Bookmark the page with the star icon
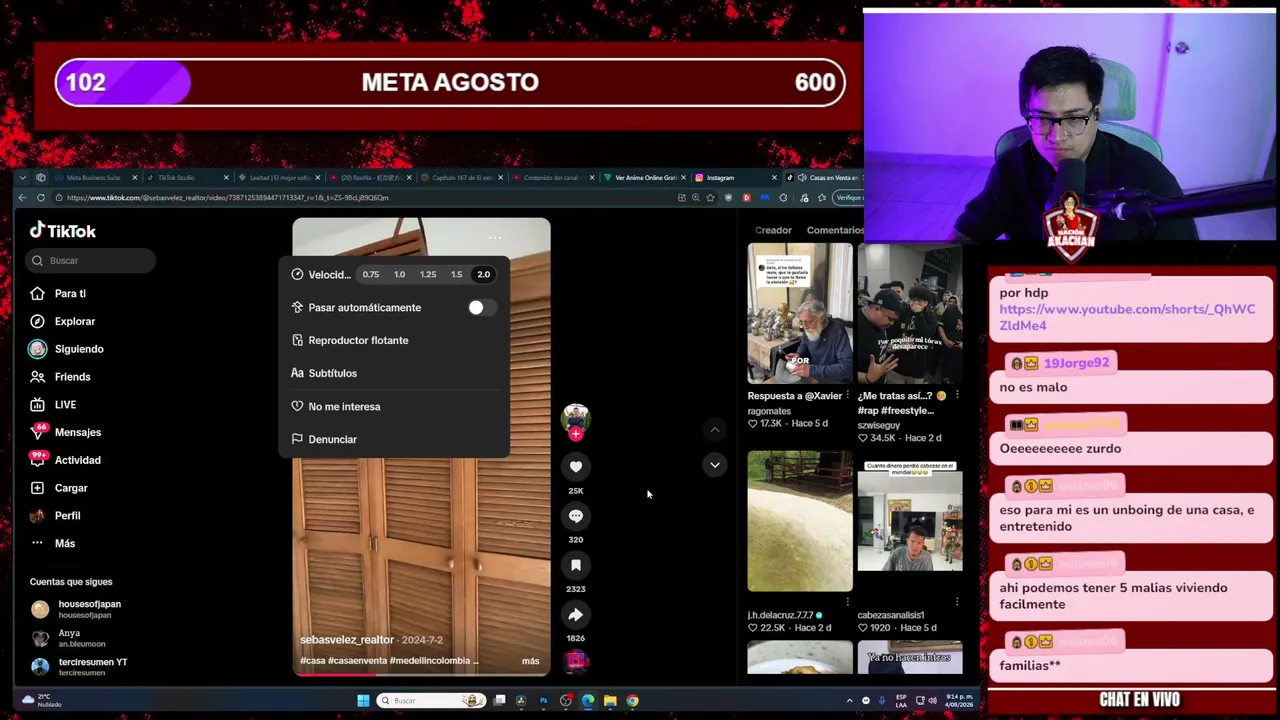 pos(711,198)
